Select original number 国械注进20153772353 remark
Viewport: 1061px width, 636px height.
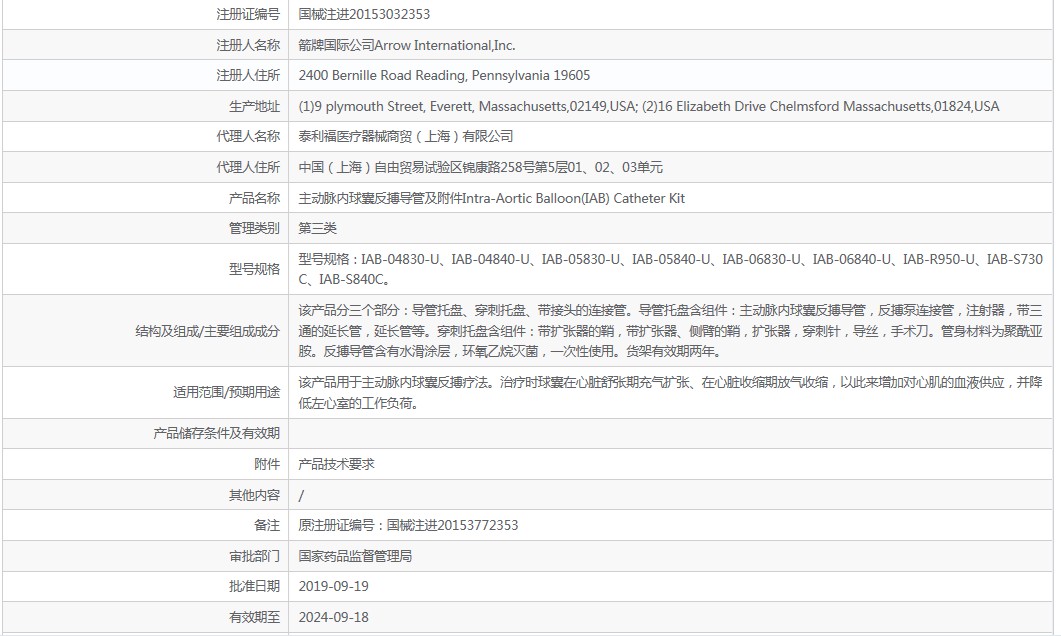[408, 526]
